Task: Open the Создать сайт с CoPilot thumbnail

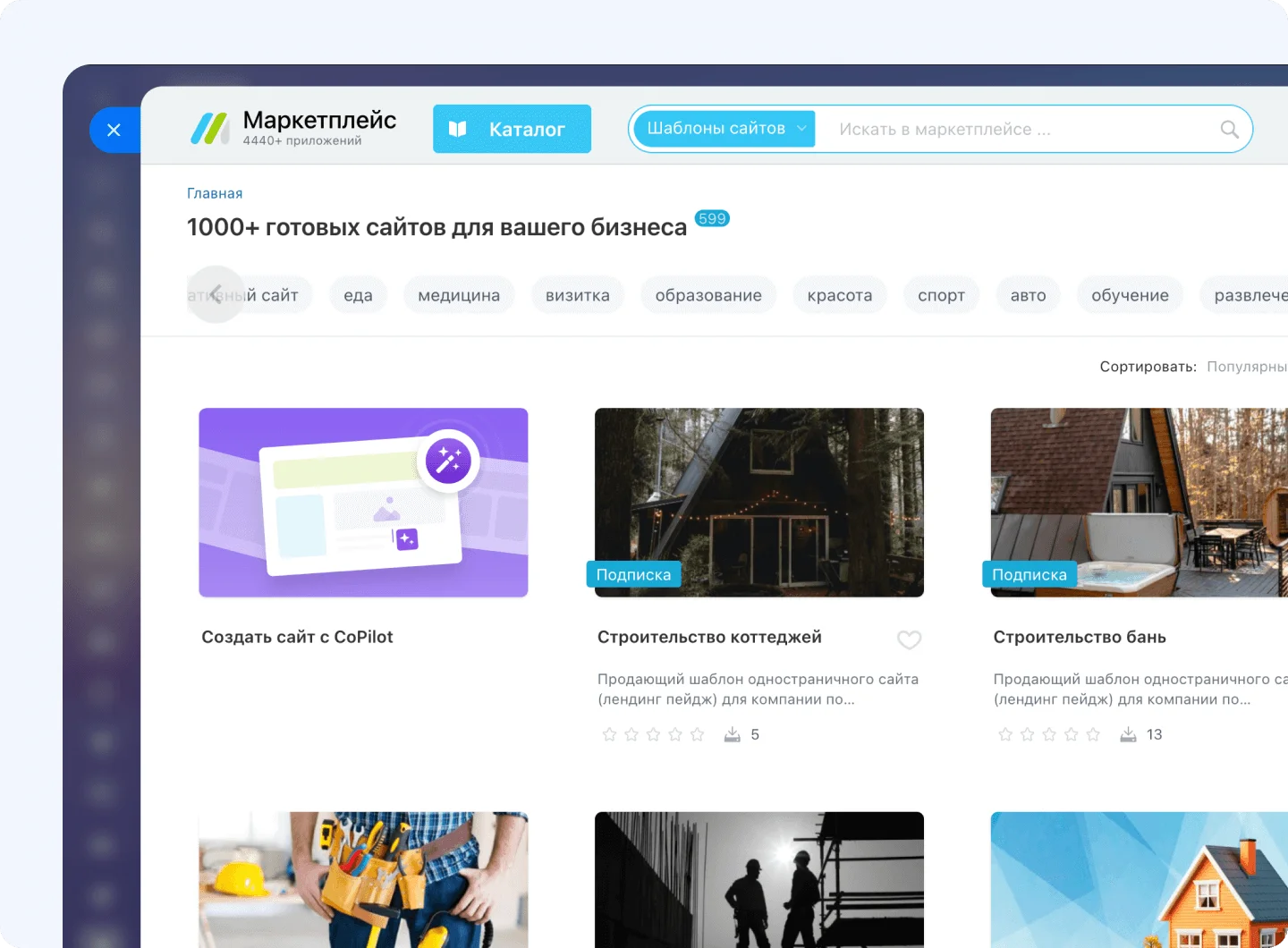Action: click(x=363, y=503)
